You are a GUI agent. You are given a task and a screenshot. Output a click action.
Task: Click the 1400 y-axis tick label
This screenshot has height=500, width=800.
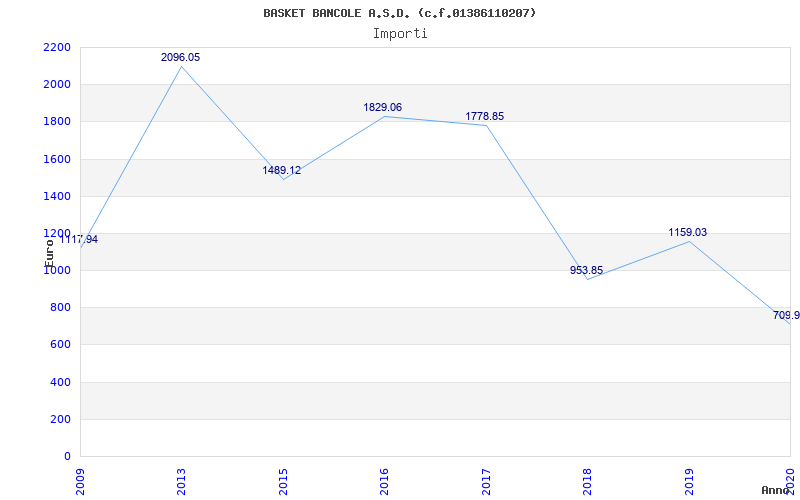click(58, 196)
